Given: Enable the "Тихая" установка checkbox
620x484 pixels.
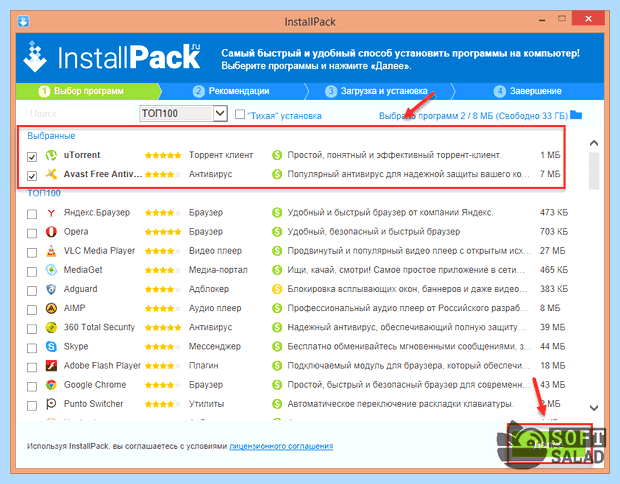Looking at the screenshot, I should 240,114.
